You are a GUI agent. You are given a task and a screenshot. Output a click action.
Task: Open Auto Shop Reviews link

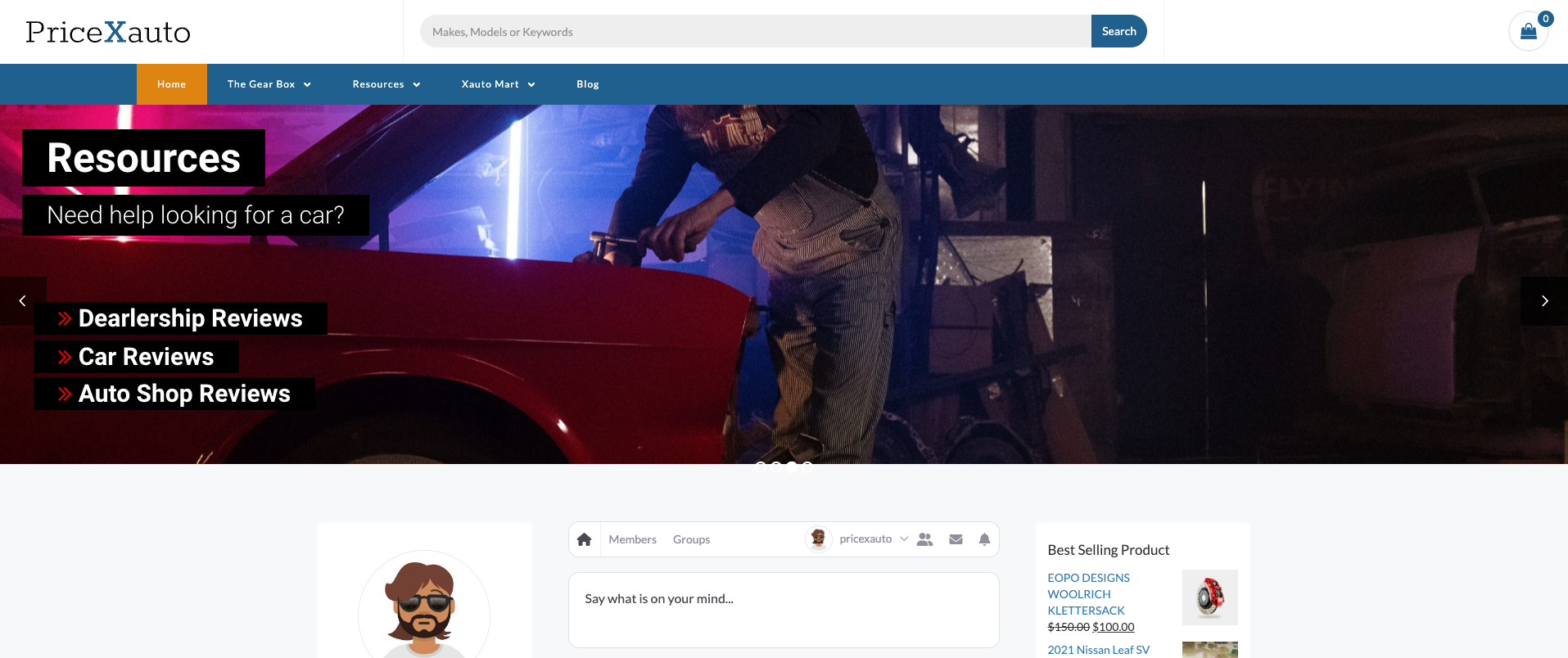click(174, 394)
